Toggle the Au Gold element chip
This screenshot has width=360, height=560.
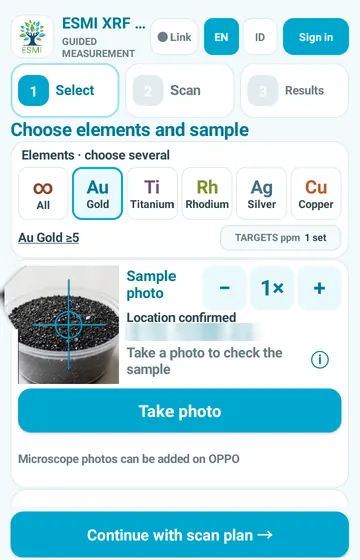click(98, 193)
